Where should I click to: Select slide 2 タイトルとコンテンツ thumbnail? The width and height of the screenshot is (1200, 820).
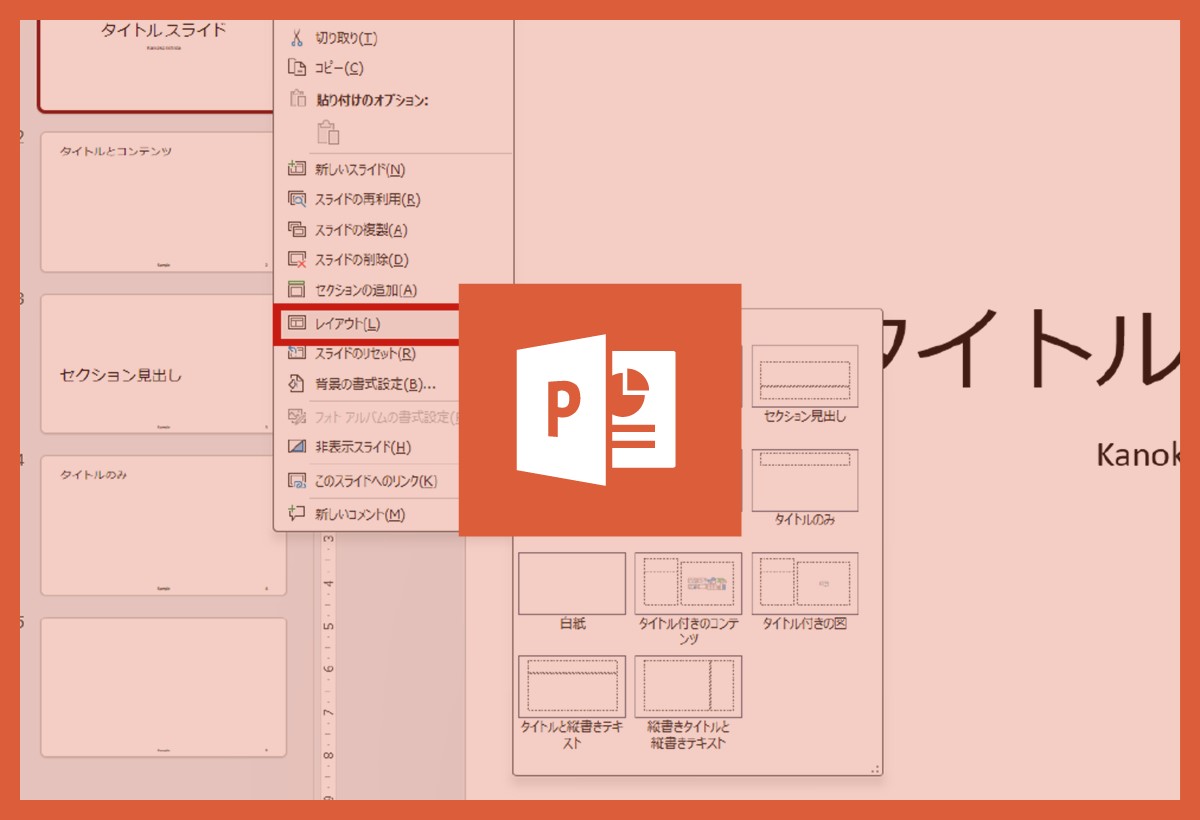(x=160, y=202)
